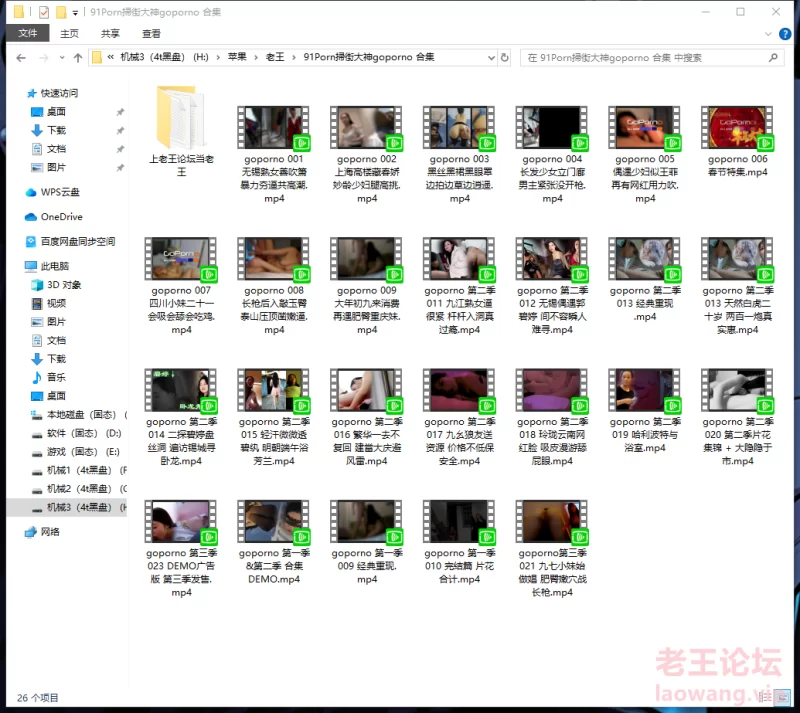Click the forward navigation arrow
The height and width of the screenshot is (713, 800).
44,58
